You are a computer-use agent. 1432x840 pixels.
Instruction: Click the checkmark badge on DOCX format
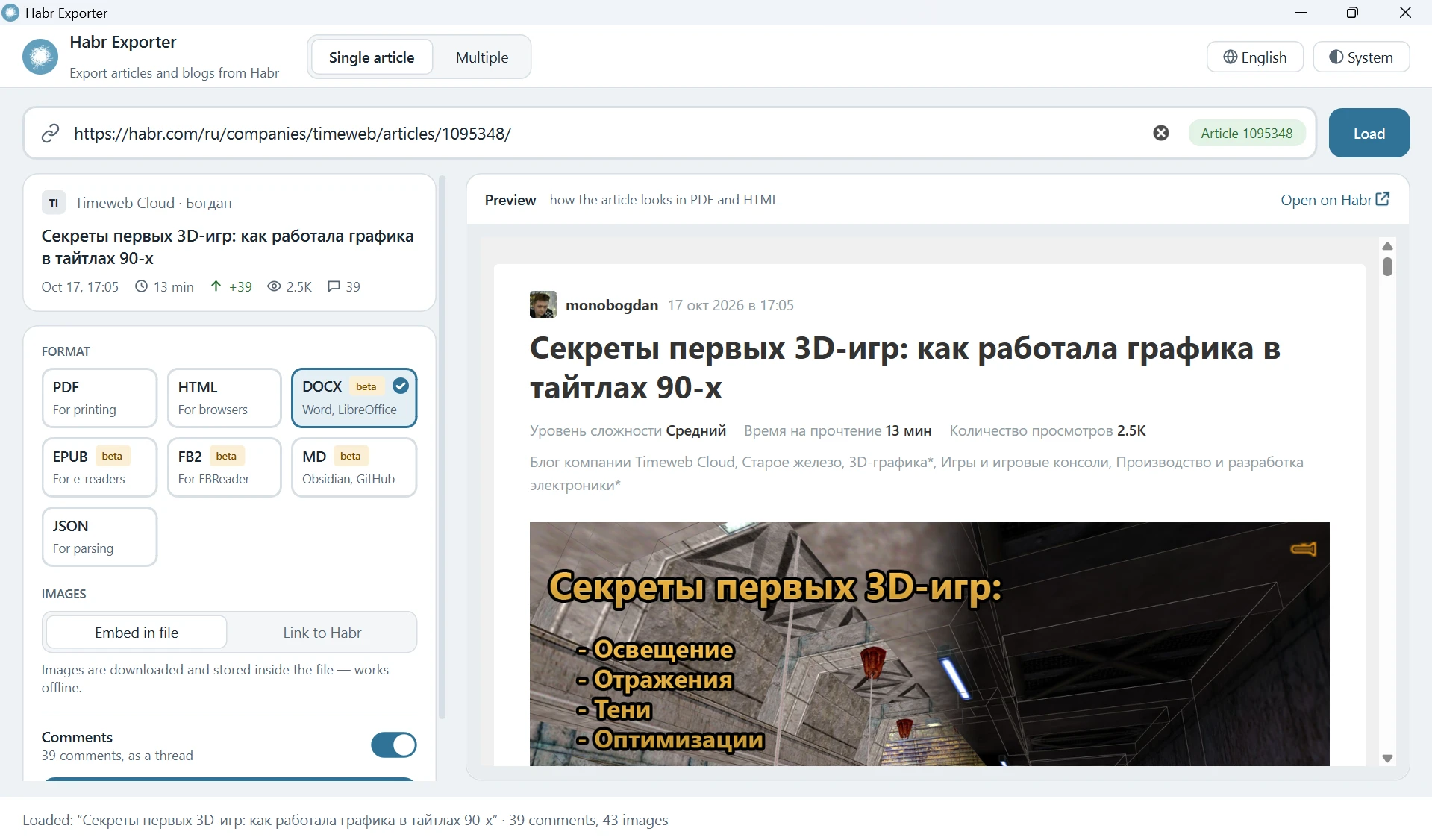click(401, 386)
